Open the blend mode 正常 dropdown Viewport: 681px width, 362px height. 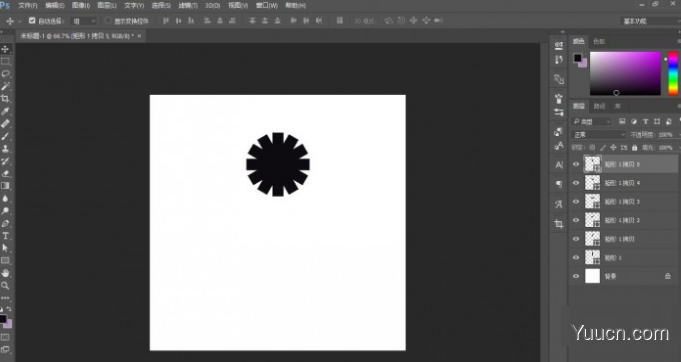[x=598, y=135]
